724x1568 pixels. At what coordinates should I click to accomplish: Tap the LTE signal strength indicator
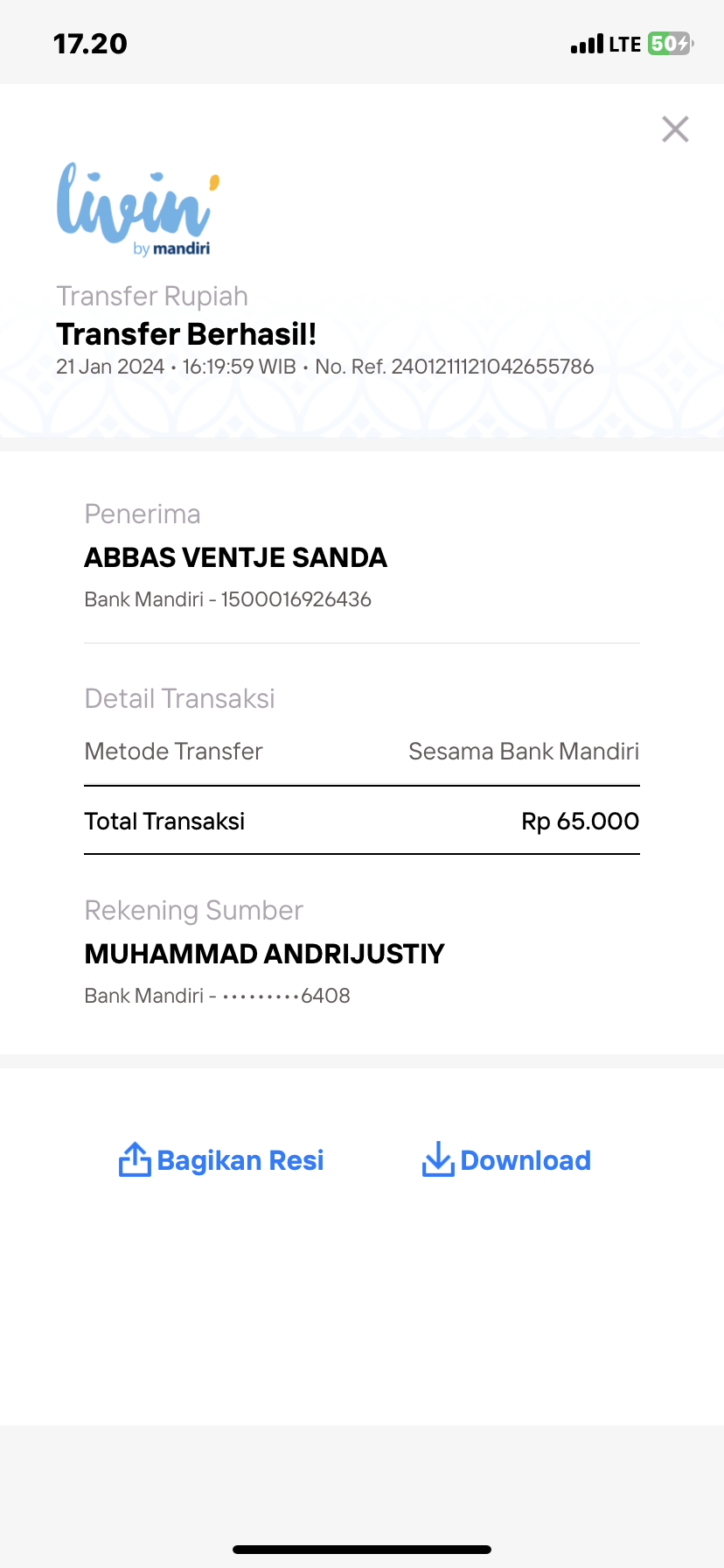[x=605, y=44]
